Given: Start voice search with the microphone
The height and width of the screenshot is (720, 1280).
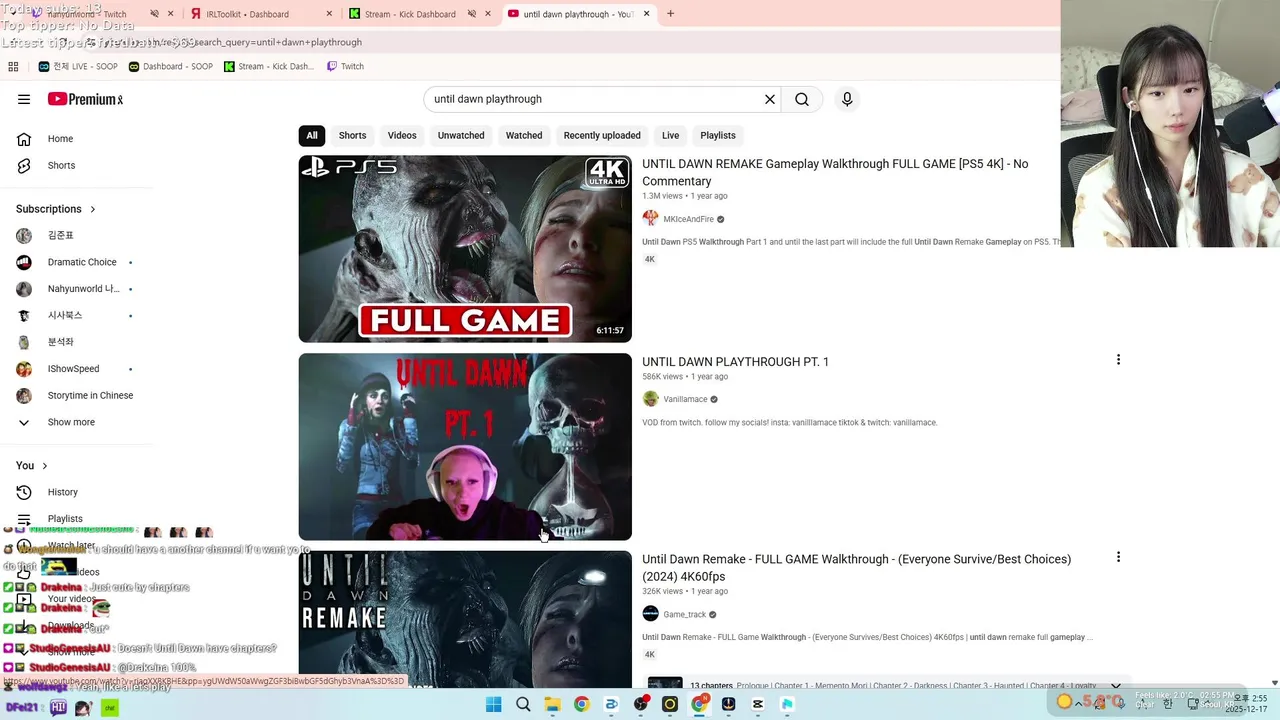Looking at the screenshot, I should click(847, 99).
